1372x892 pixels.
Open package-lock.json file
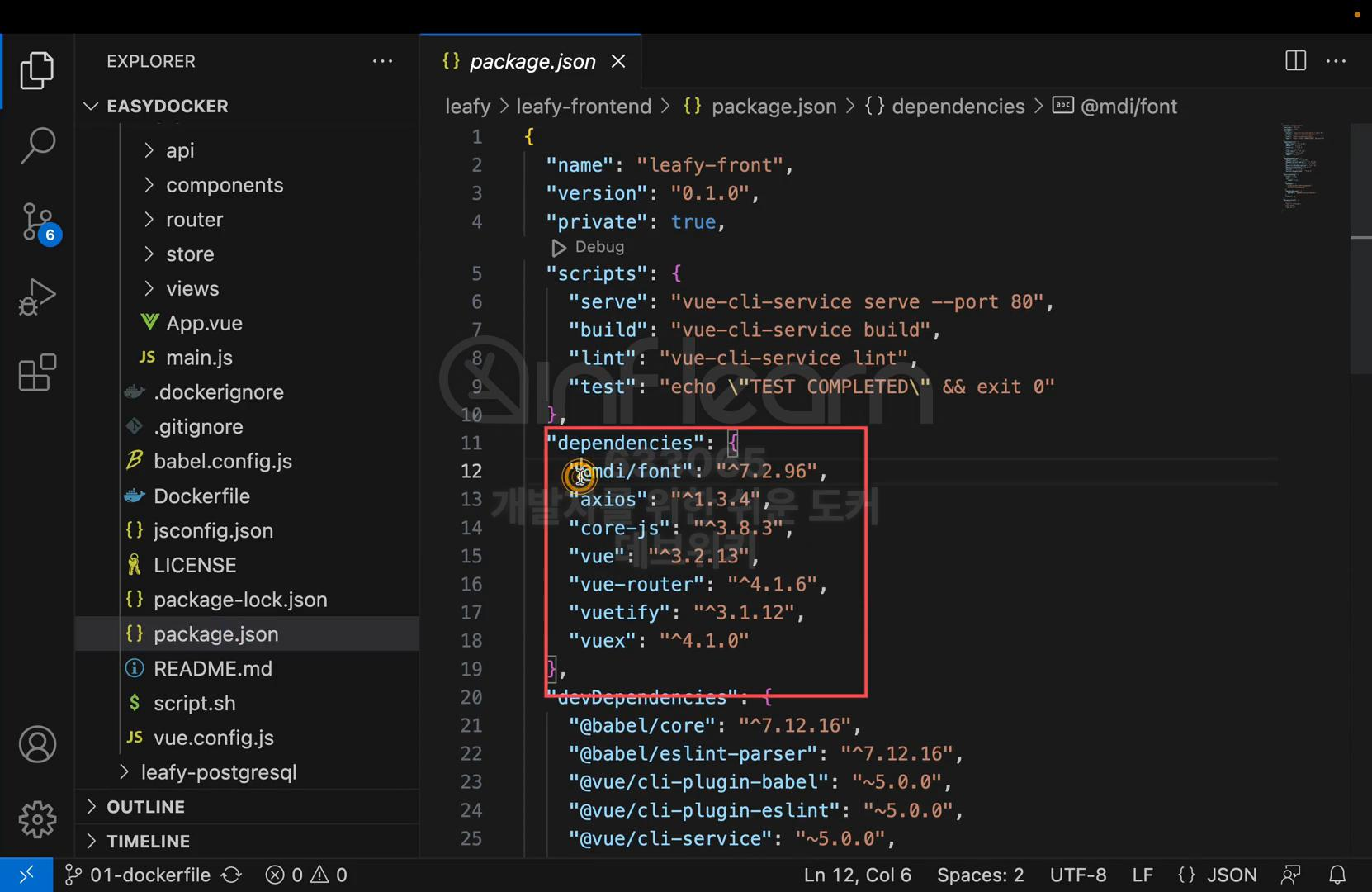[x=248, y=600]
